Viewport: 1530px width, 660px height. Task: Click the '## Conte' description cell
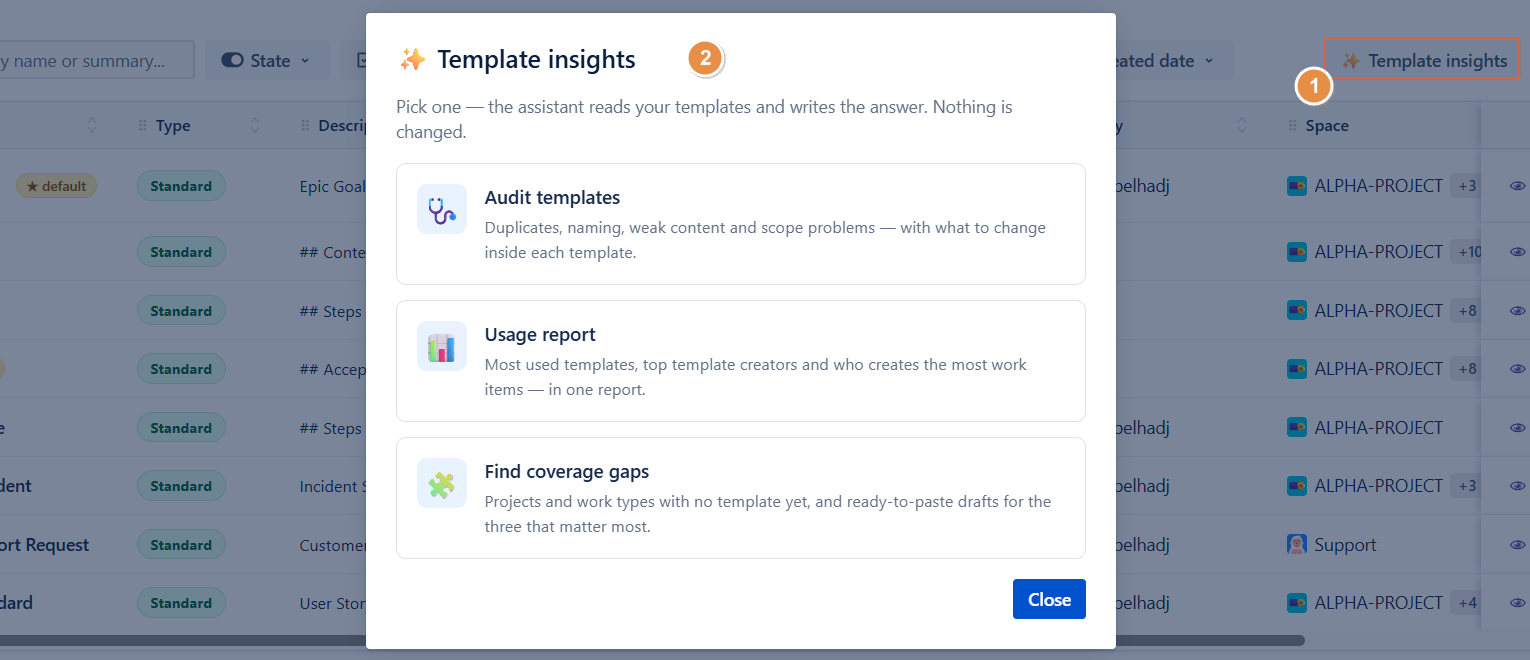point(333,252)
